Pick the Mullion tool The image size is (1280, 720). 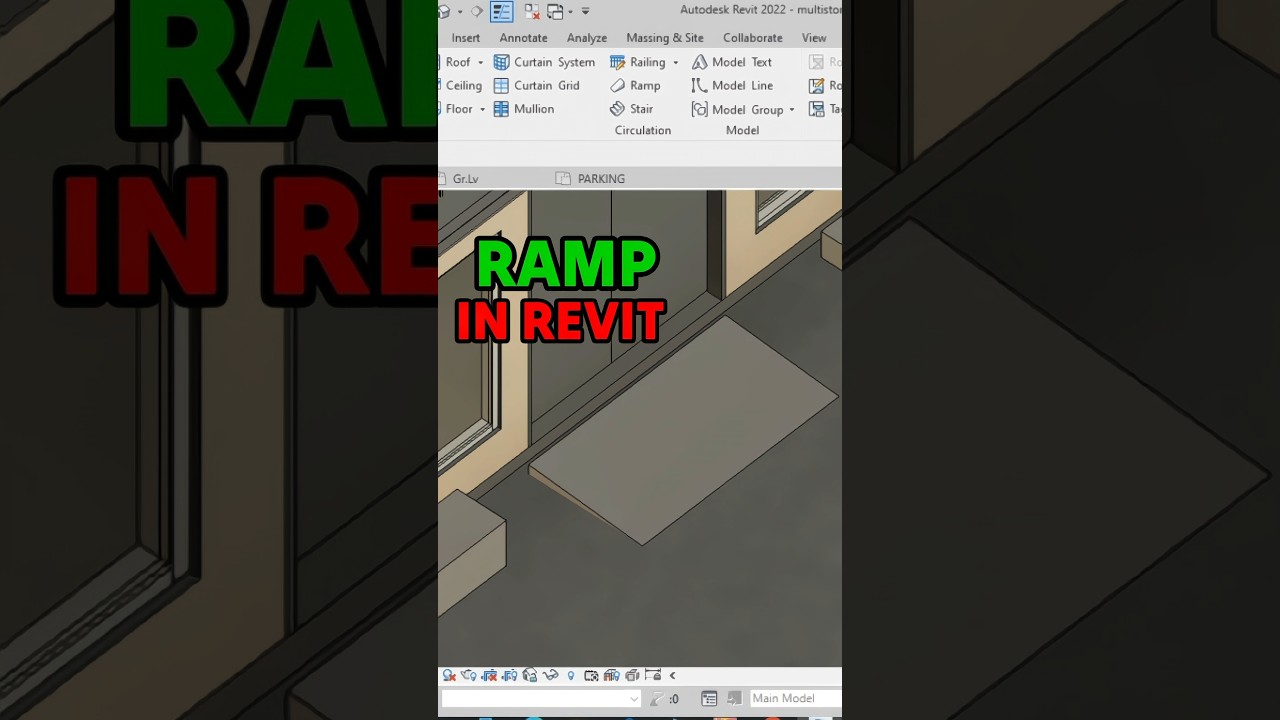pos(524,109)
